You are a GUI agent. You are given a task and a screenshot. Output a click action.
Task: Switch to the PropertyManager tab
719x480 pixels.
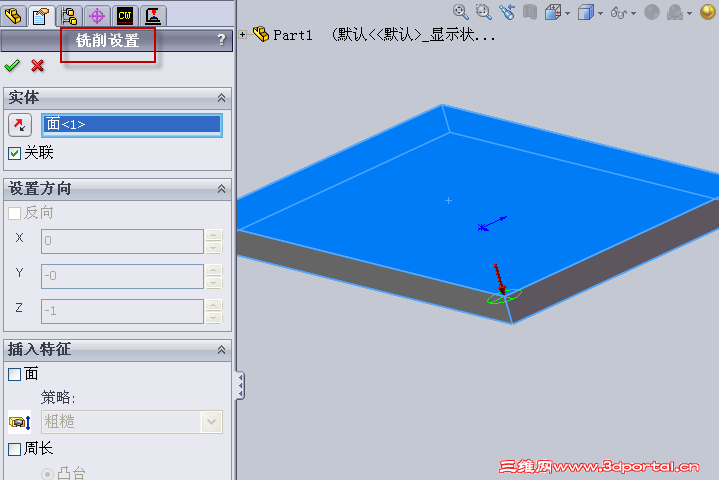pos(41,16)
